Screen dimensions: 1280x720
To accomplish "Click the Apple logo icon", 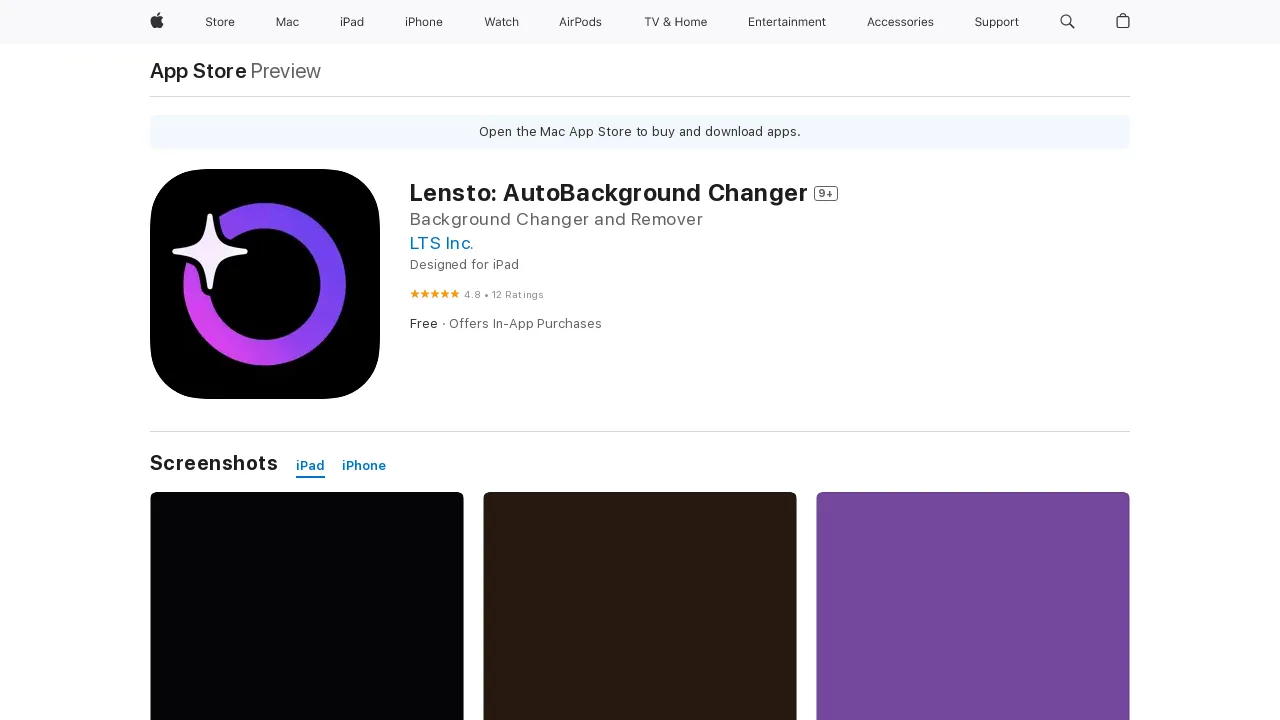I will coord(157,21).
